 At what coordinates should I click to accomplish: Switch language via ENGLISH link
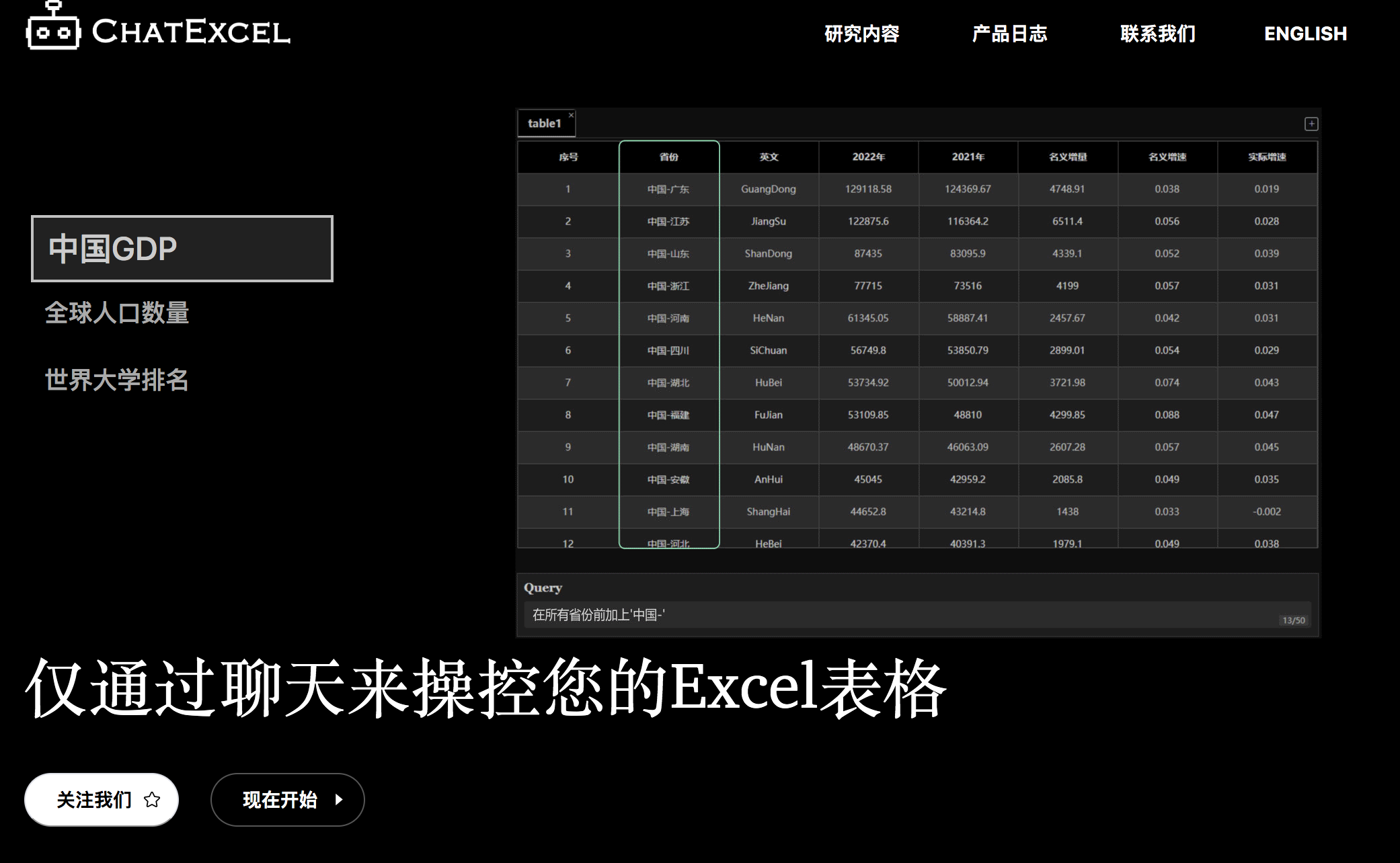pos(1306,34)
